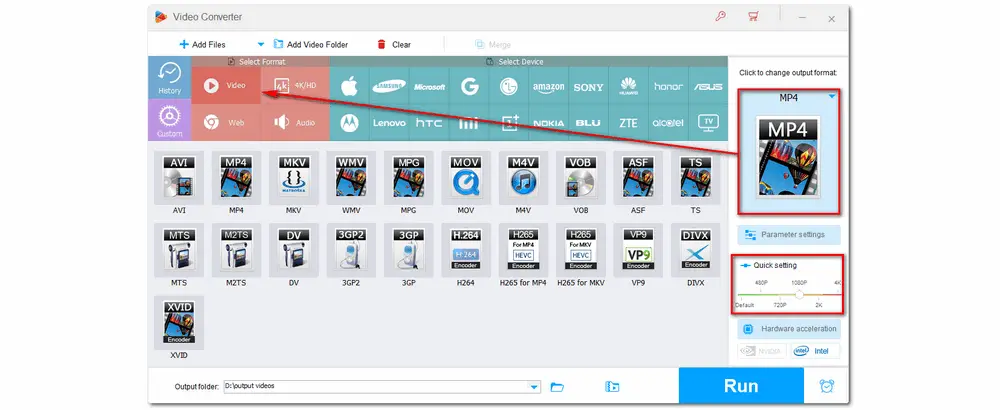
Task: Switch to the Video format tab
Action: (x=226, y=85)
